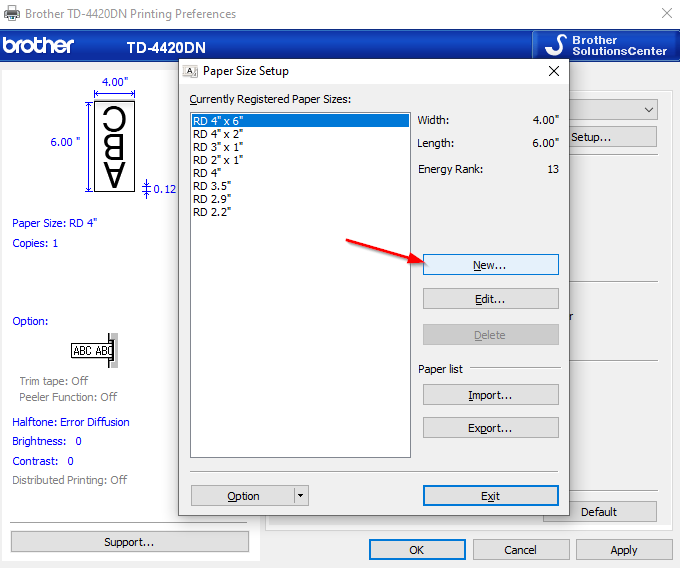Screen dimensions: 680x568
Task: Click the Trim tape: Off text
Action: click(x=54, y=381)
